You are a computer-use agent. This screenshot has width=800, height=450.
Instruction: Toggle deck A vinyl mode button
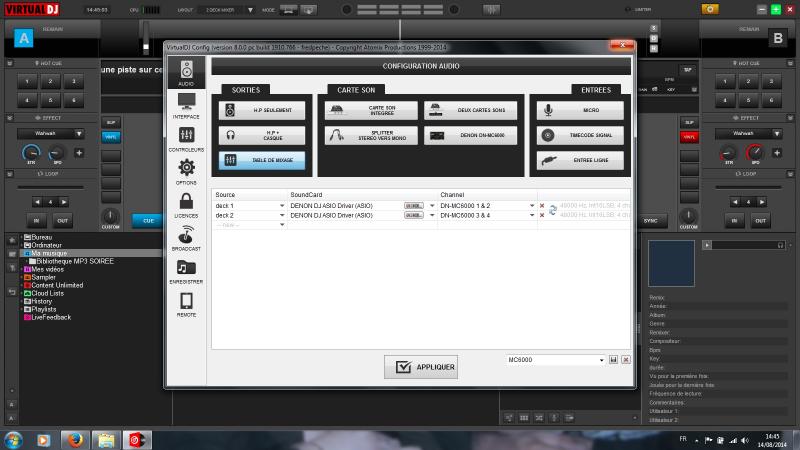coord(111,137)
